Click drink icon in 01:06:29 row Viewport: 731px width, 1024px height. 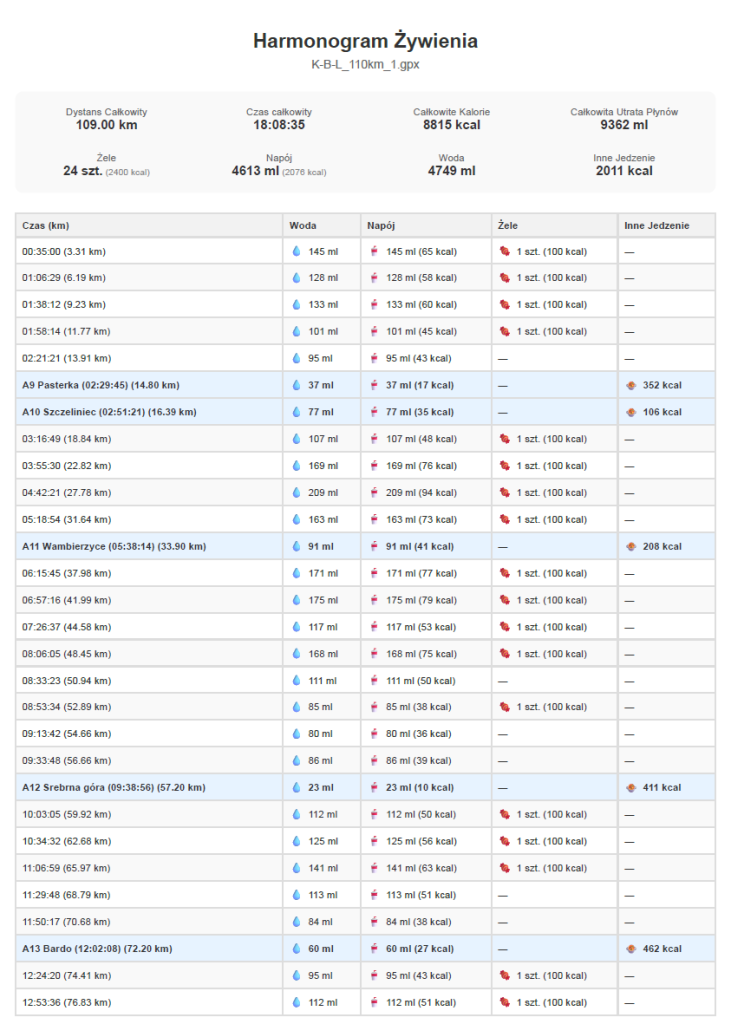click(x=374, y=278)
